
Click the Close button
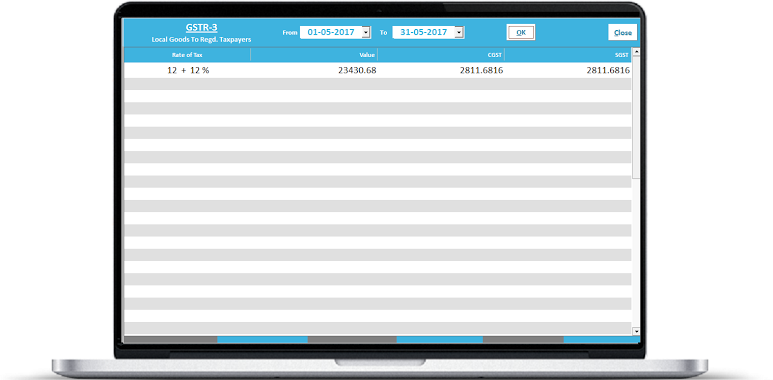pyautogui.click(x=623, y=33)
